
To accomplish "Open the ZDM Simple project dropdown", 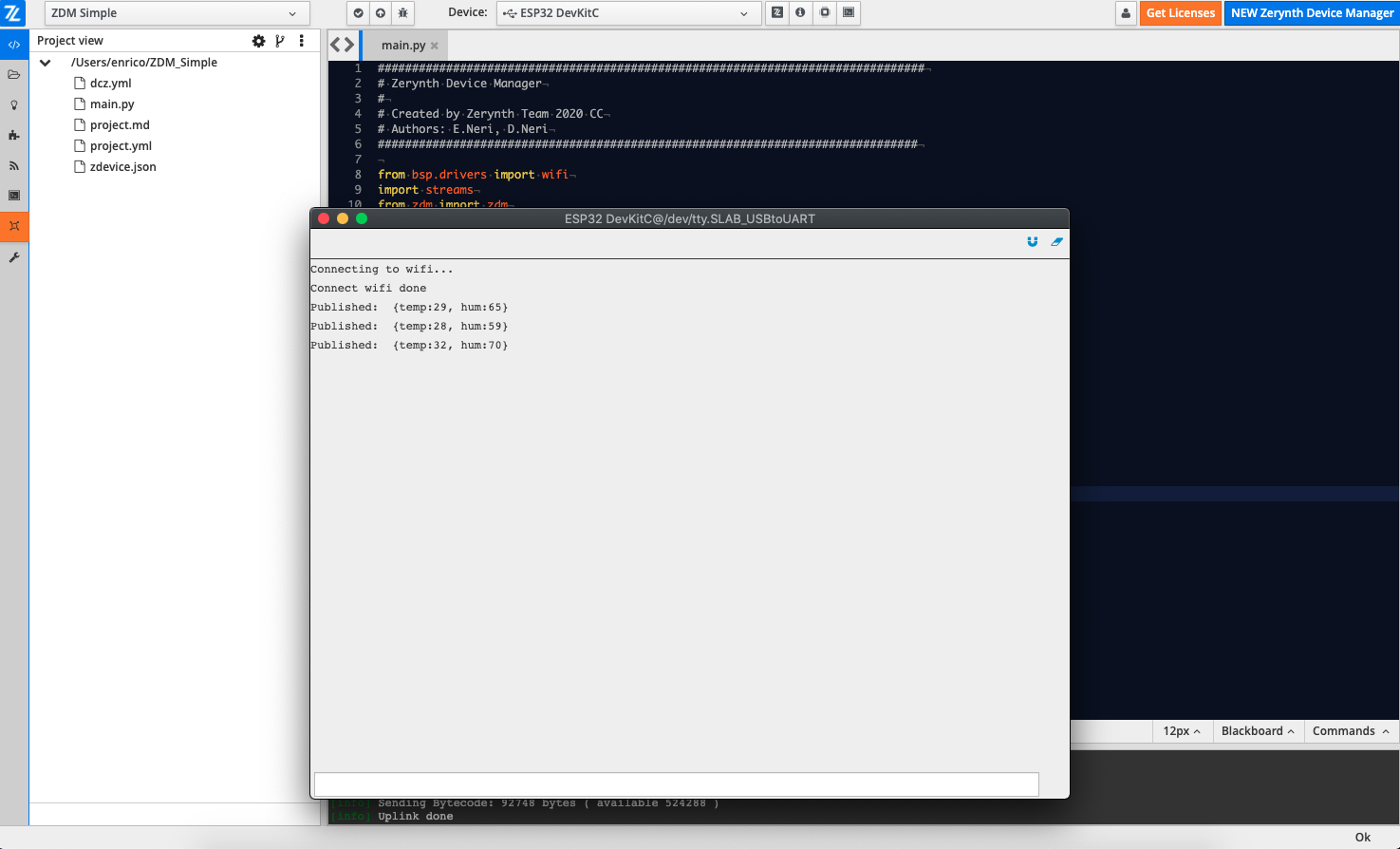I will tap(177, 13).
